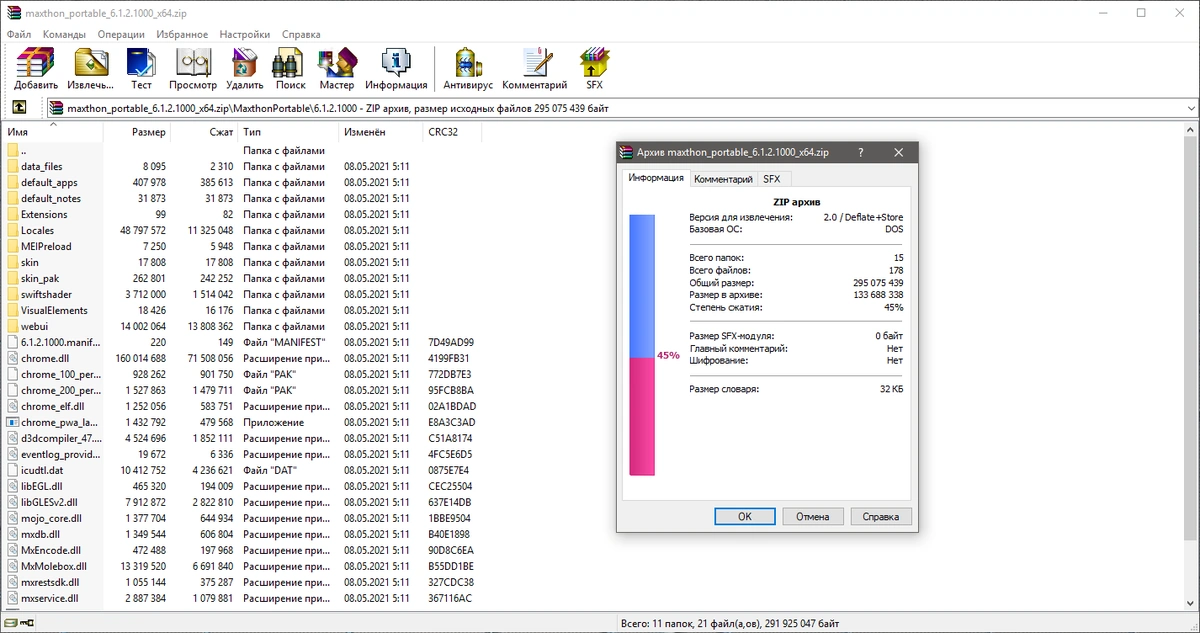Sort by the Имя column header
This screenshot has height=633, width=1200.
point(52,132)
